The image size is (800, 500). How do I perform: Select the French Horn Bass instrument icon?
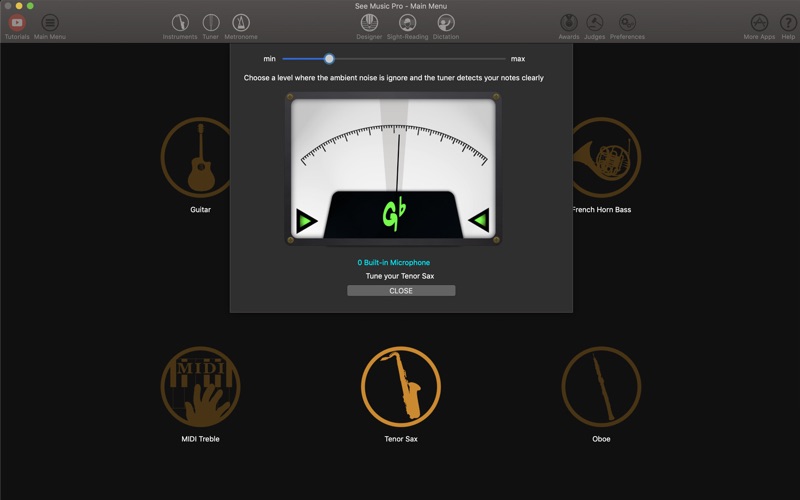point(606,158)
